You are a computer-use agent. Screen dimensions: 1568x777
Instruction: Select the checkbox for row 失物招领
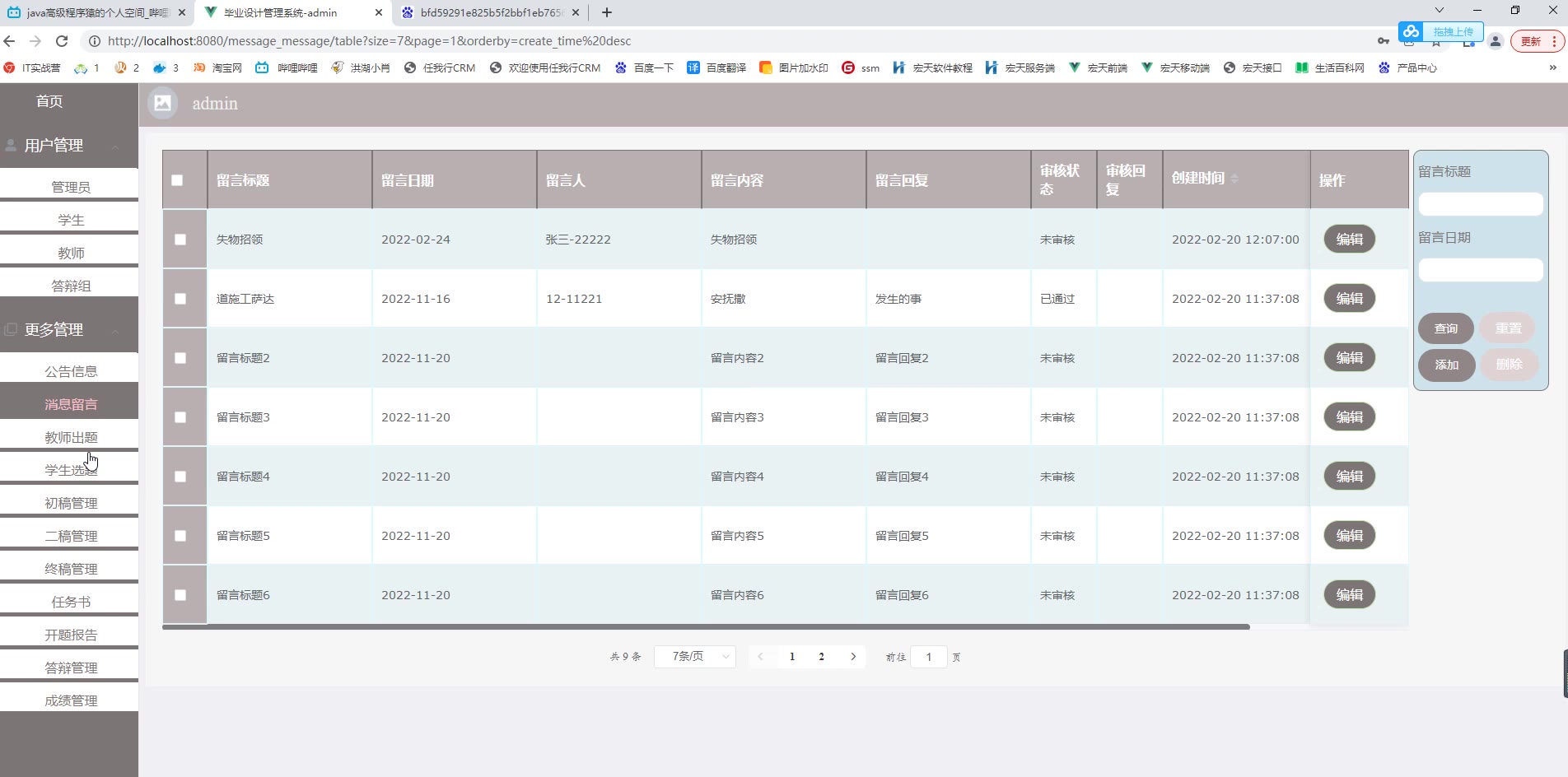pyautogui.click(x=180, y=240)
